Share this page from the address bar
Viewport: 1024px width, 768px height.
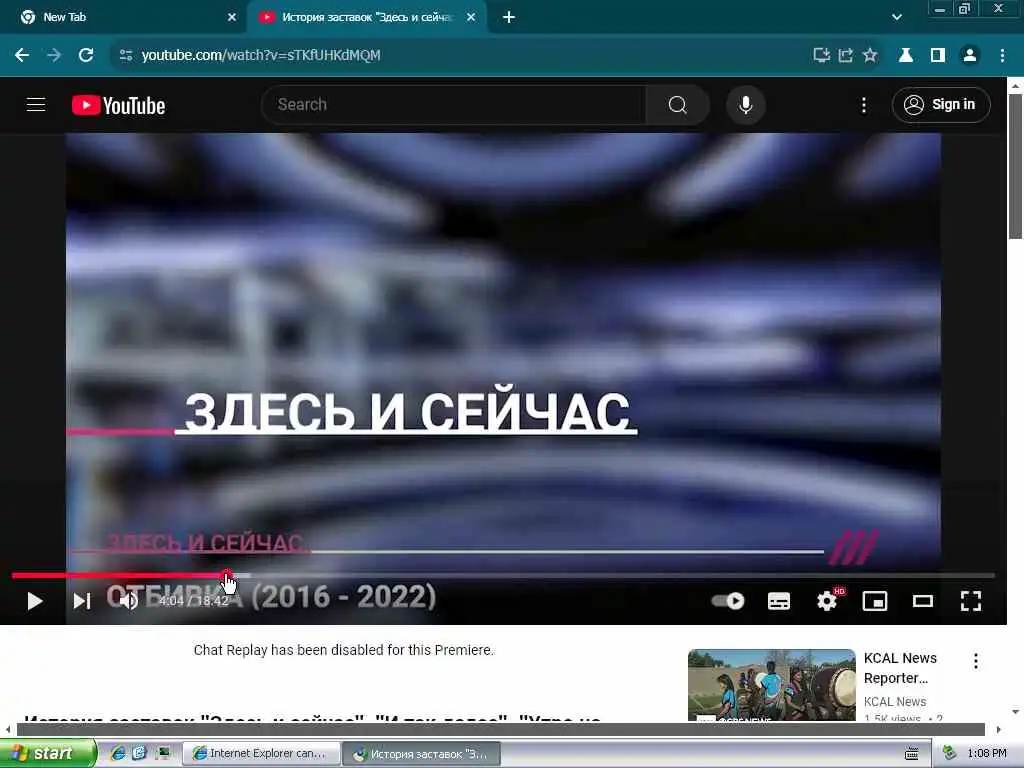[x=846, y=56]
